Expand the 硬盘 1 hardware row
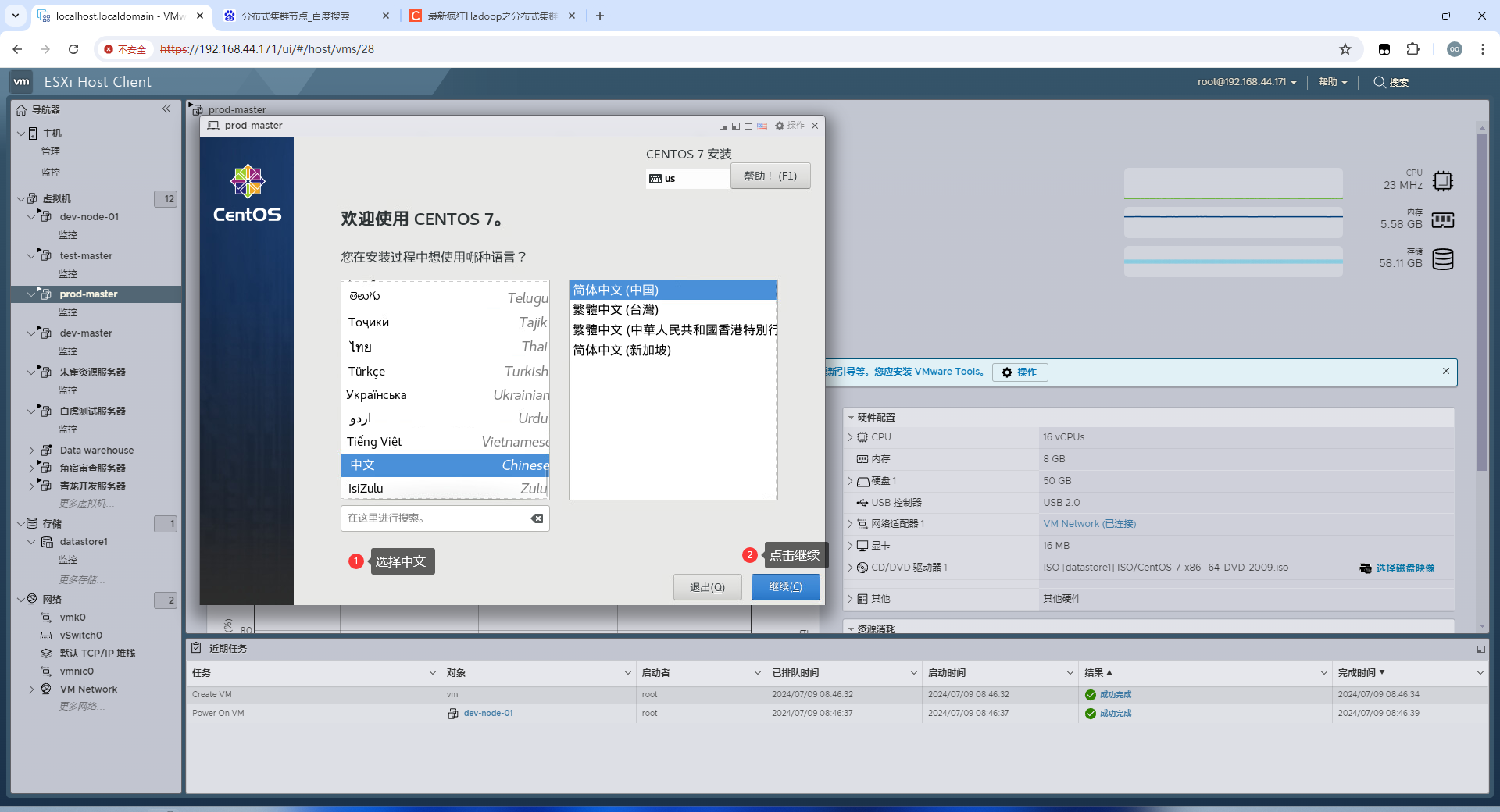Screen dimensions: 1500x812 (850, 481)
